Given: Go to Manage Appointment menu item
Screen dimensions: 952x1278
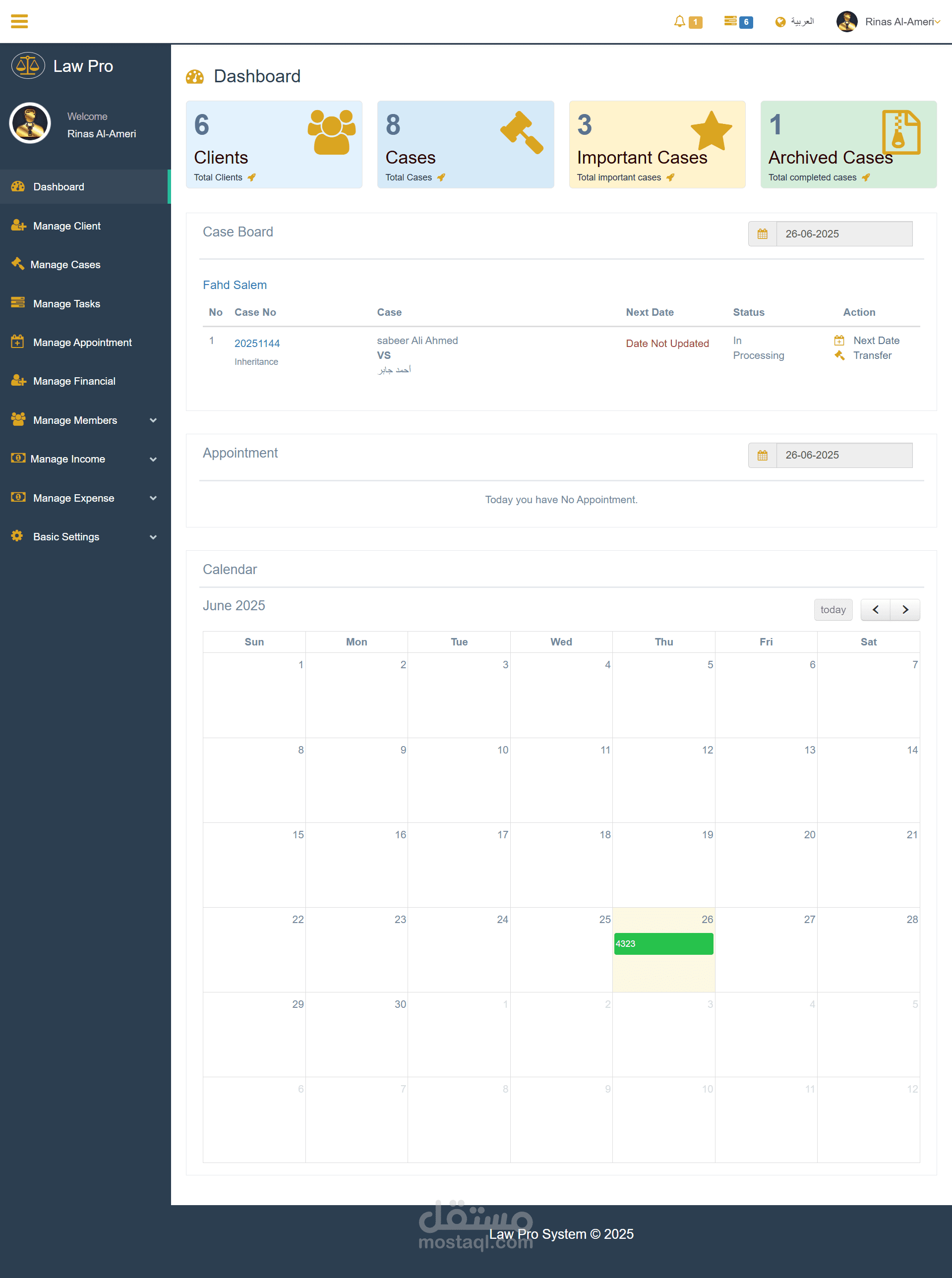Looking at the screenshot, I should 82,342.
